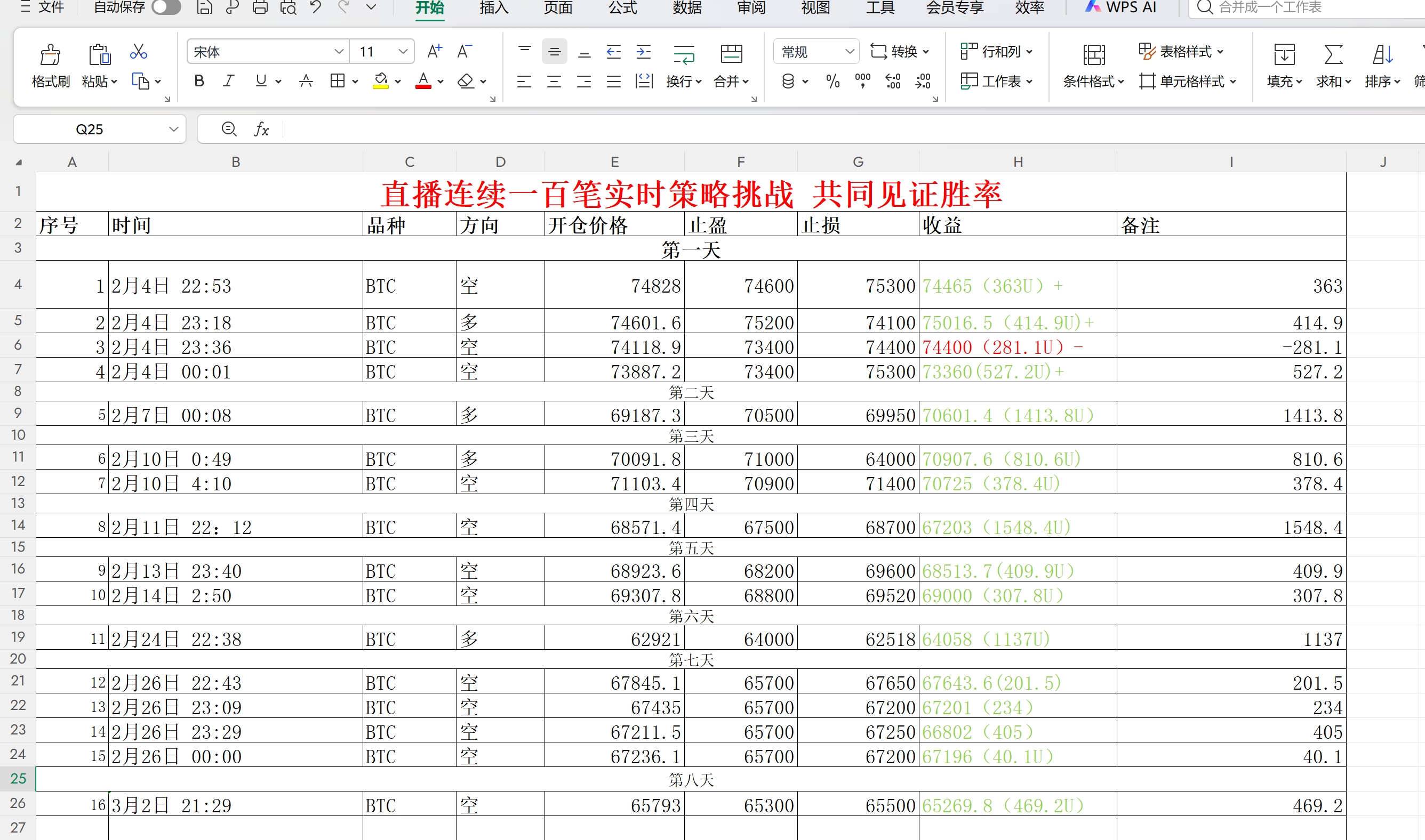Click the Undo arrow icon
This screenshot has width=1425, height=840.
tap(316, 7)
